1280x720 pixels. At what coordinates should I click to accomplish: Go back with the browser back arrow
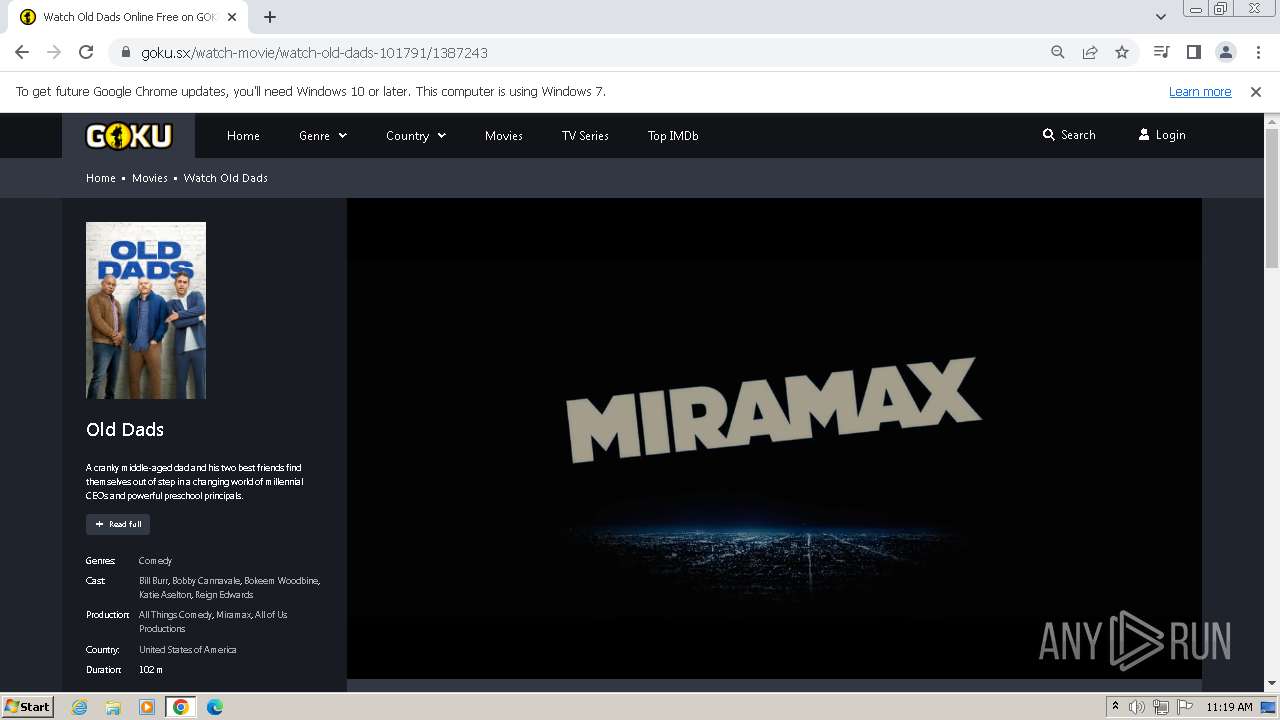coord(22,52)
